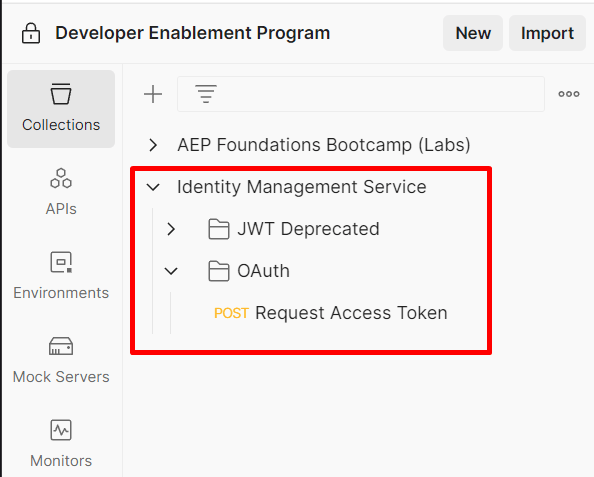This screenshot has width=594, height=477.
Task: Click the workspace lock icon
Action: 31,33
